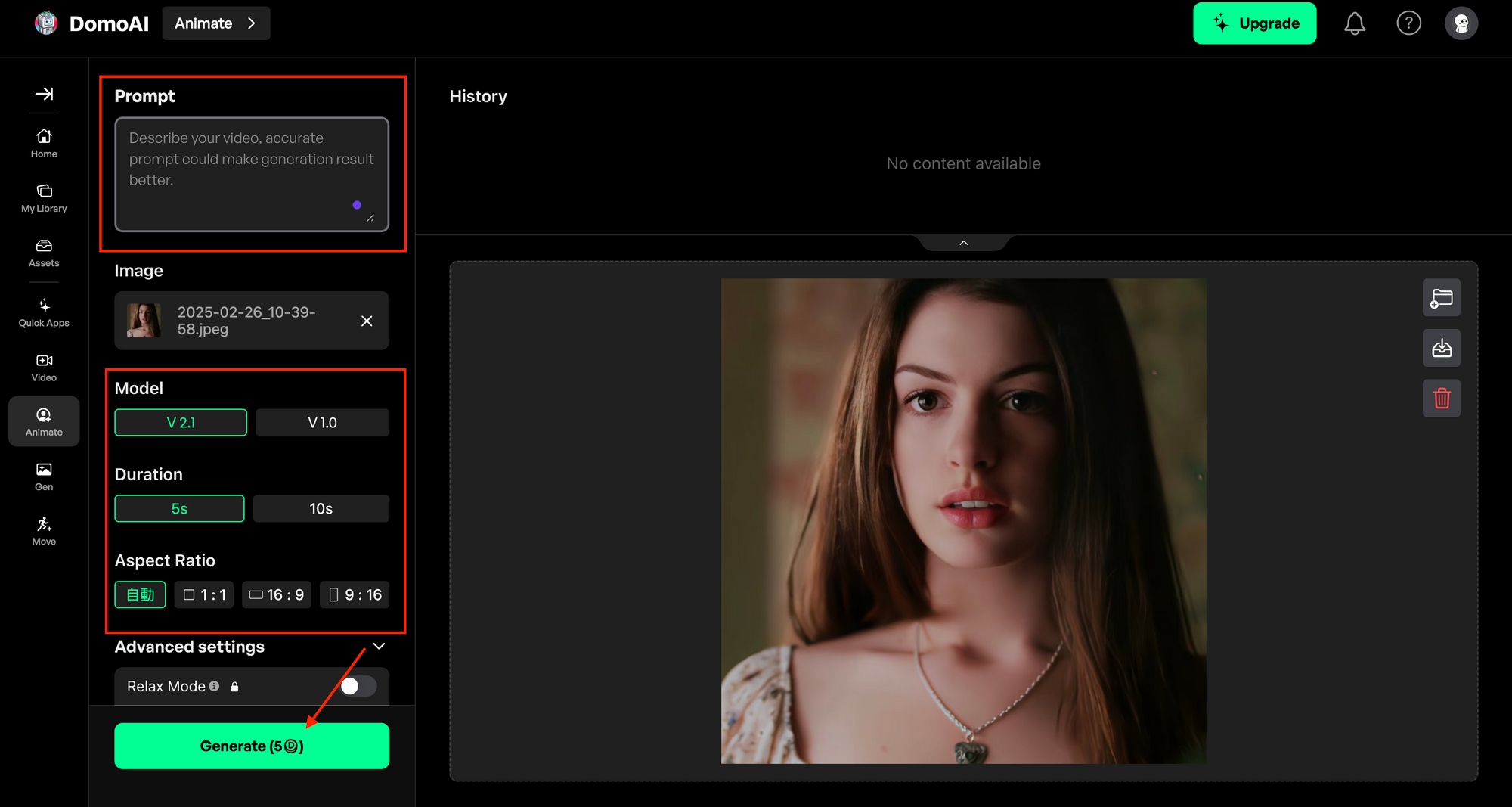Image resolution: width=1512 pixels, height=807 pixels.
Task: Click into the Prompt text area
Action: pos(252,174)
